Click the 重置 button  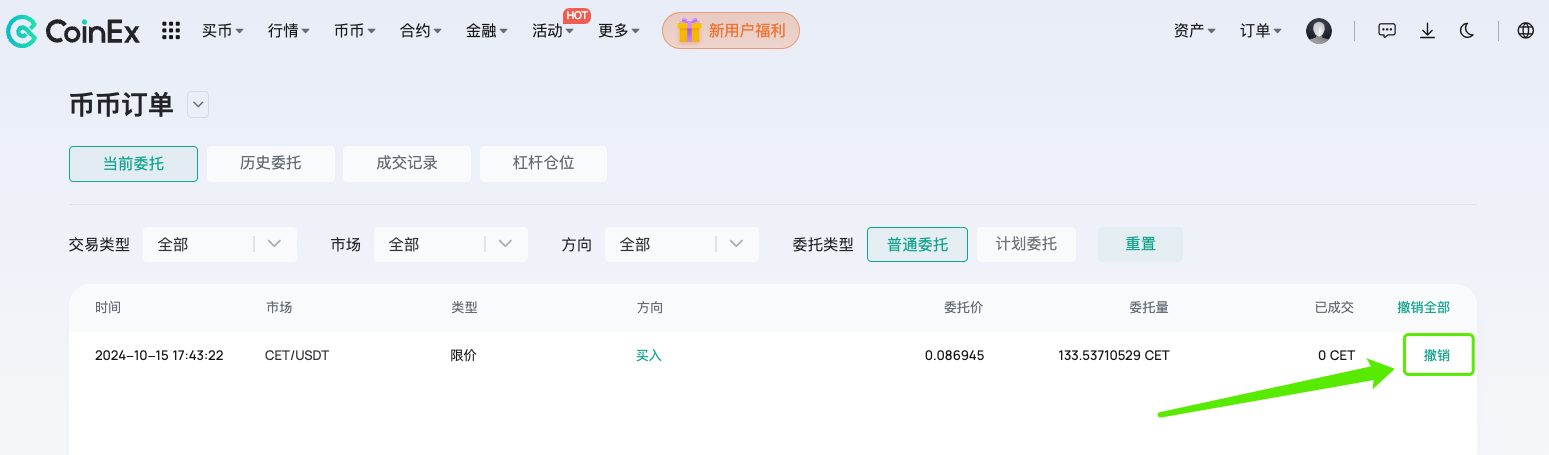click(1140, 244)
